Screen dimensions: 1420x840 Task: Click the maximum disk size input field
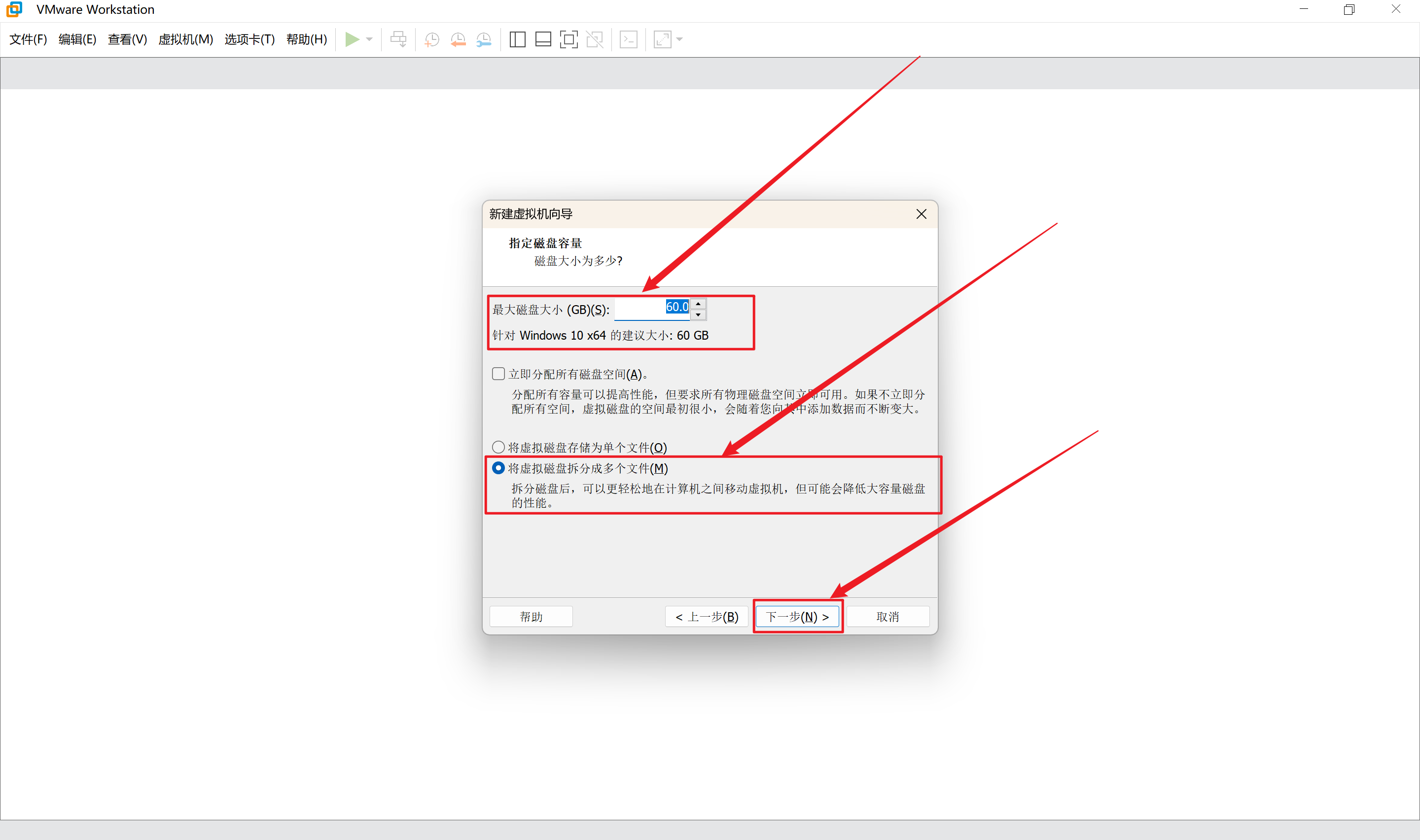pyautogui.click(x=651, y=309)
